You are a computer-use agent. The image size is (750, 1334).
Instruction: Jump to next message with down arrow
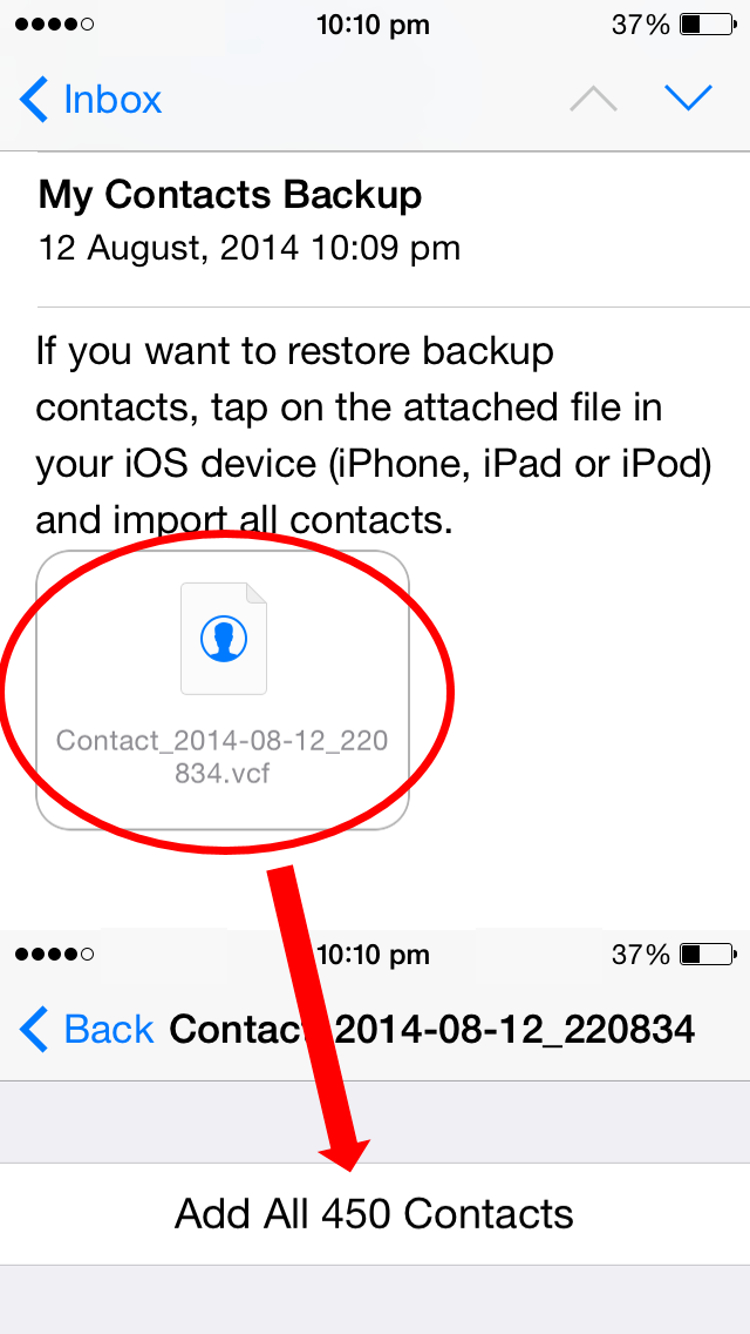pyautogui.click(x=688, y=98)
